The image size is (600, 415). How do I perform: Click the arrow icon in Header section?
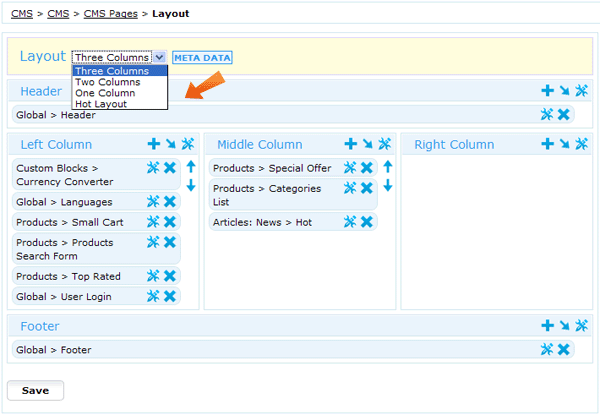564,91
